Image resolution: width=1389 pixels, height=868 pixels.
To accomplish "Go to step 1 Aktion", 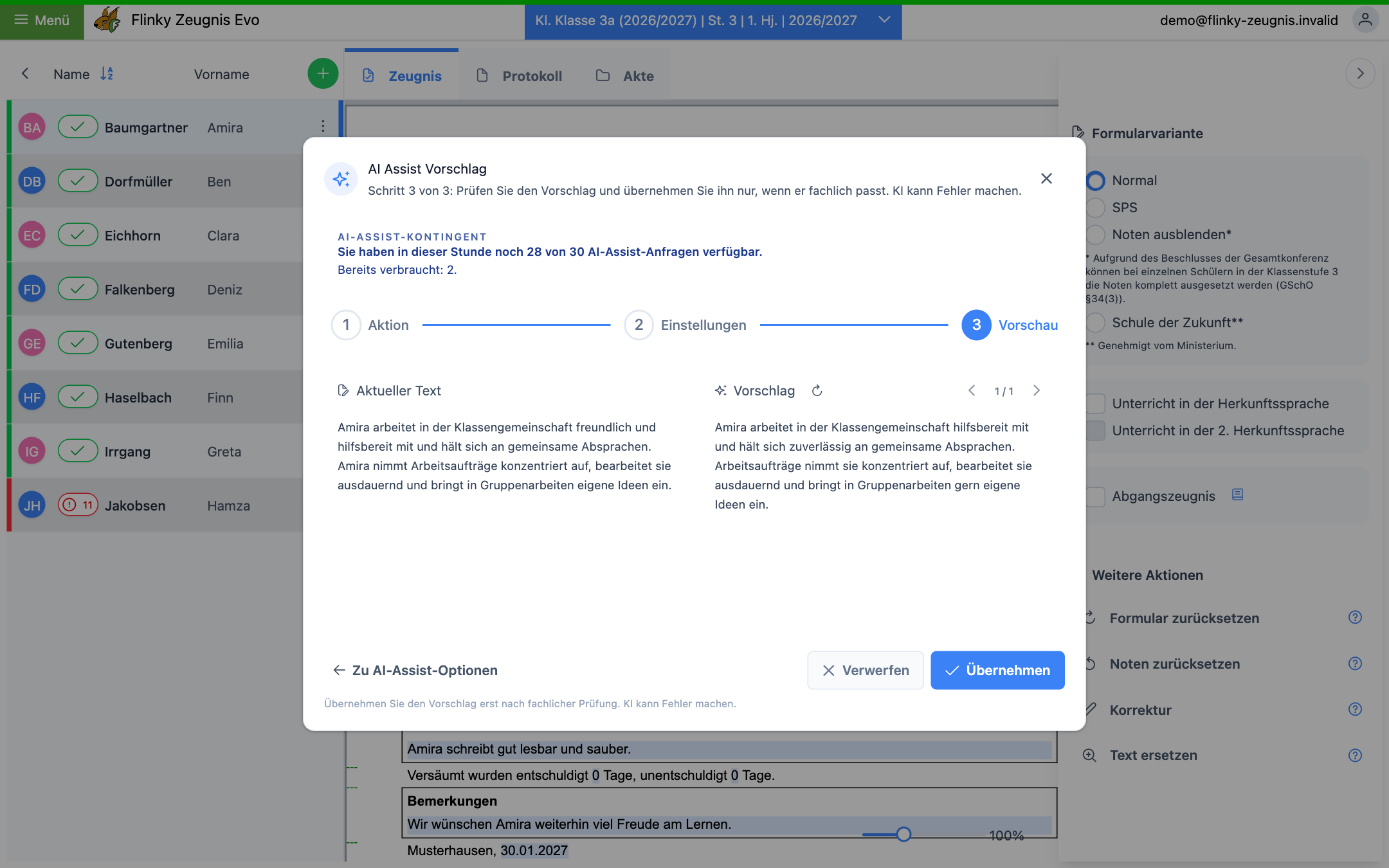I will coord(370,325).
